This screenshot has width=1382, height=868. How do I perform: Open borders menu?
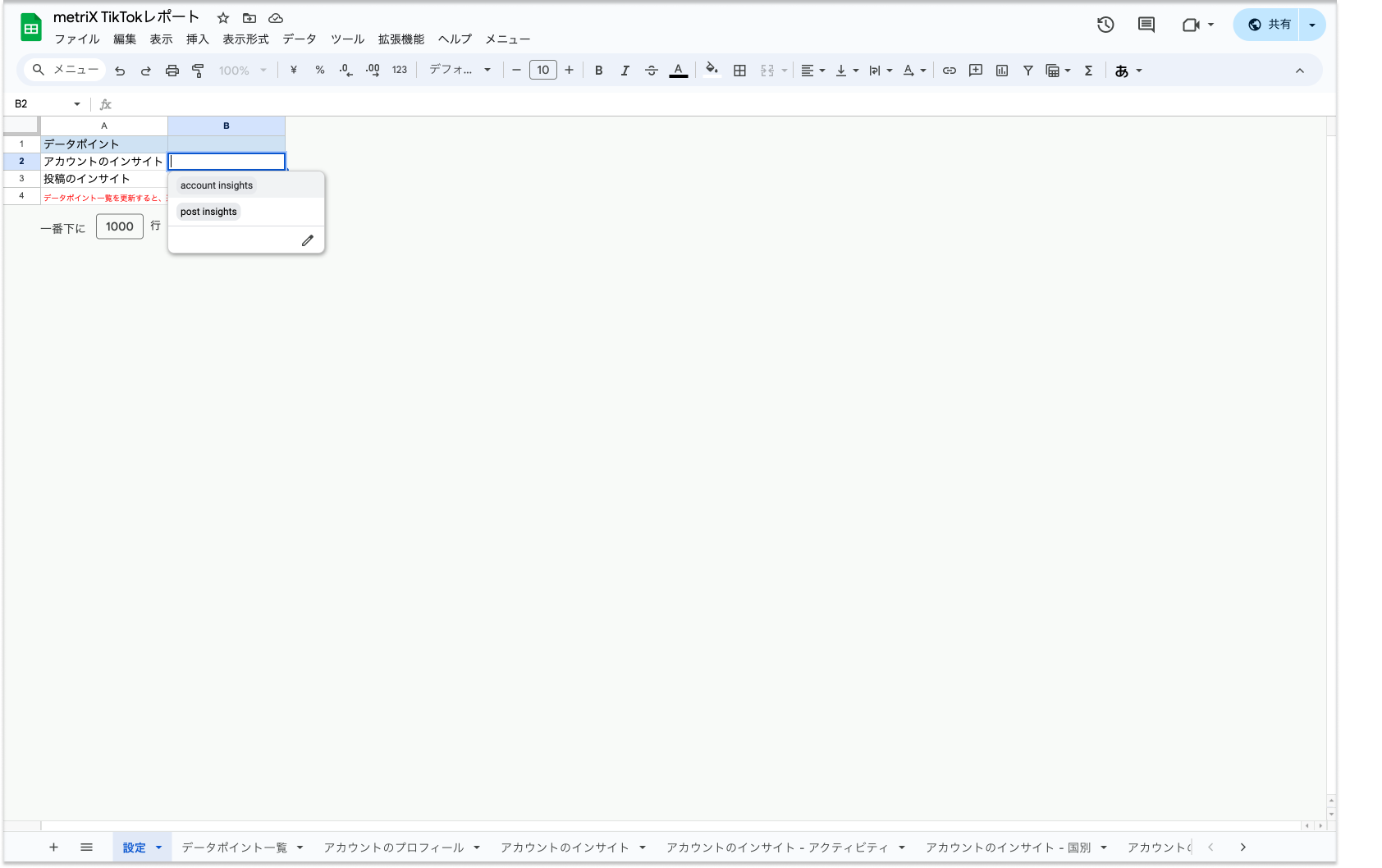(740, 71)
